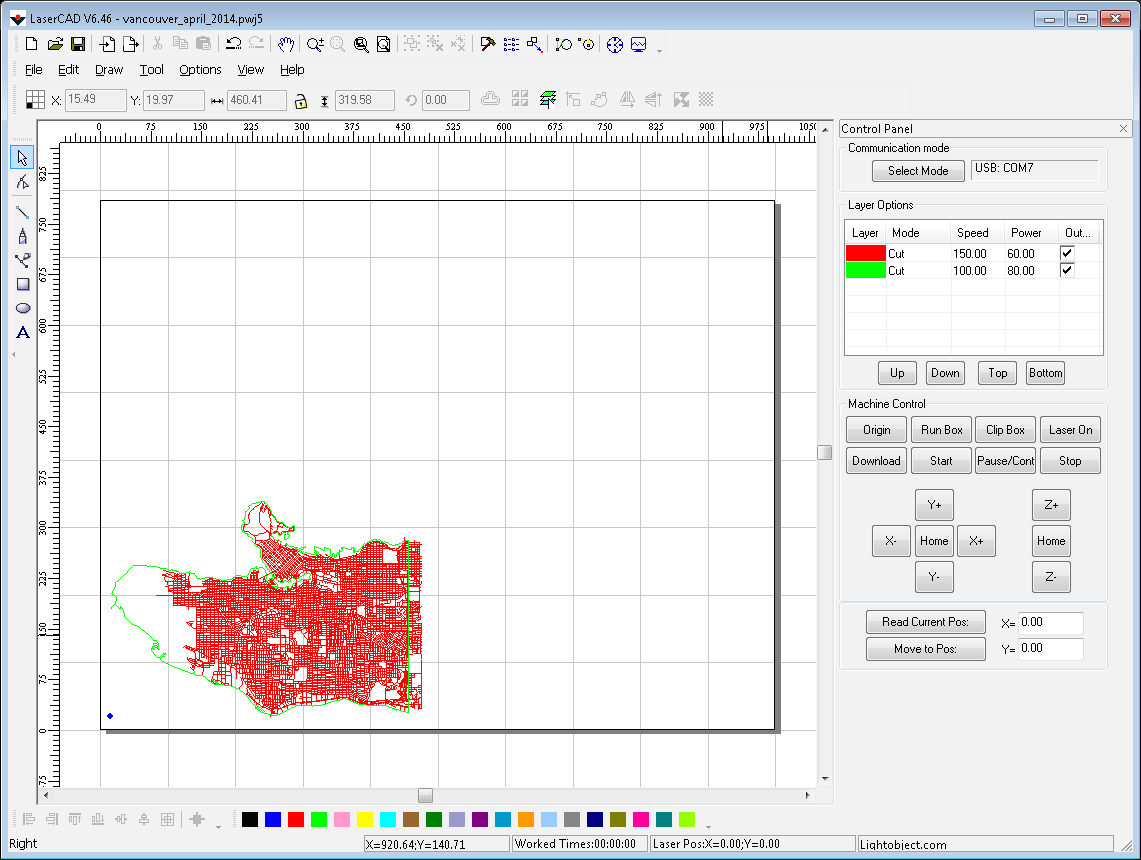Open the Options menu
The width and height of the screenshot is (1141, 860).
click(200, 70)
